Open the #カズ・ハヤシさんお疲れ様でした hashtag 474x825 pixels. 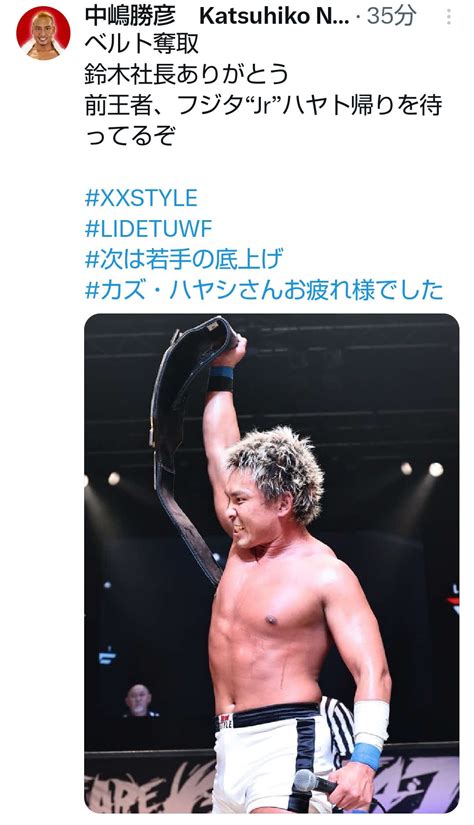pyautogui.click(x=264, y=290)
